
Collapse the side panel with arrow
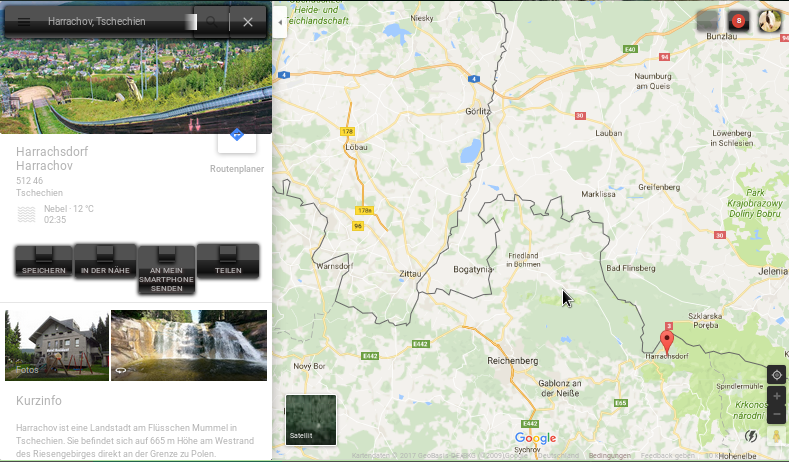click(x=280, y=22)
